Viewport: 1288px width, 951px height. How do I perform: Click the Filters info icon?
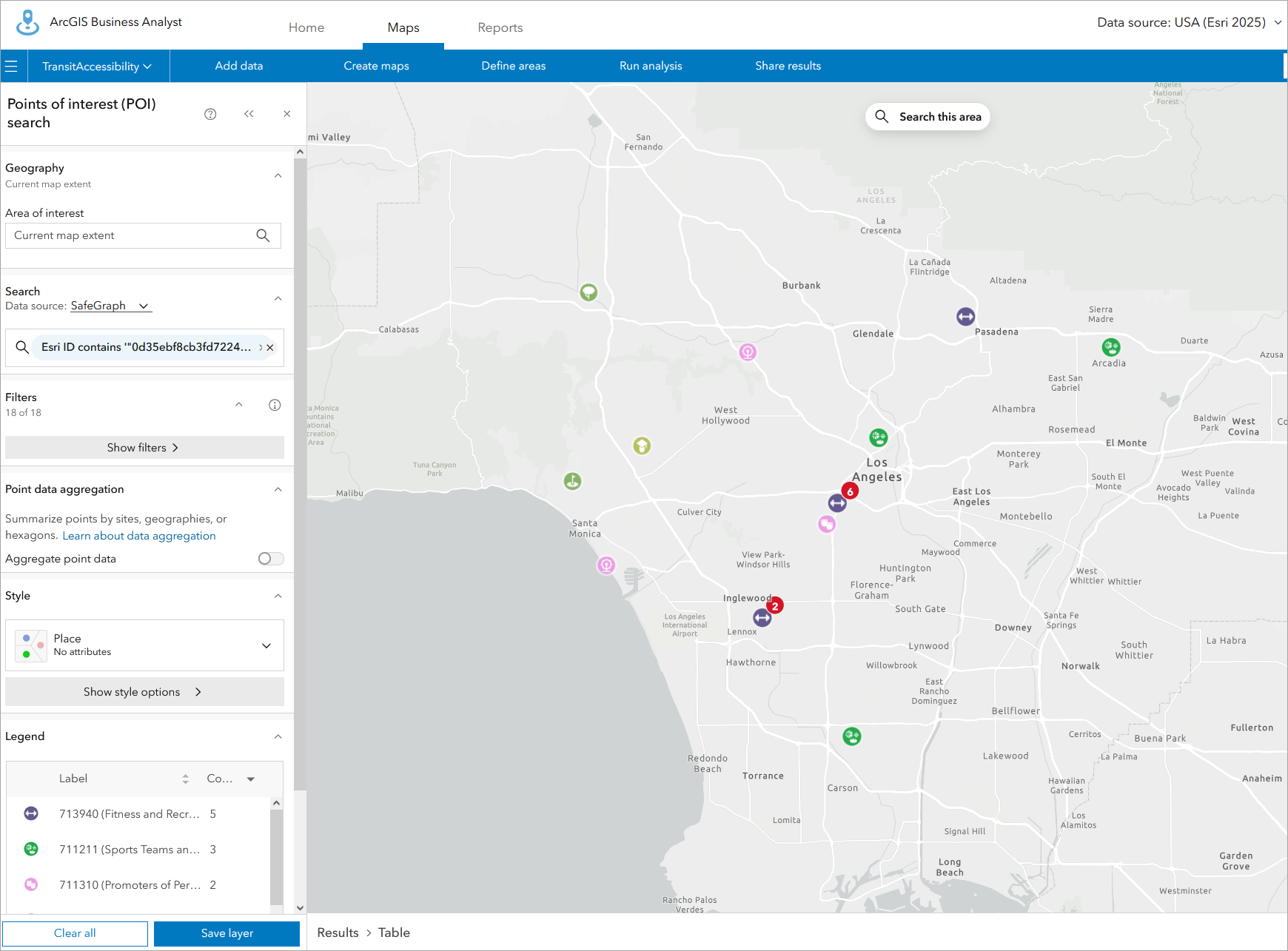point(275,405)
